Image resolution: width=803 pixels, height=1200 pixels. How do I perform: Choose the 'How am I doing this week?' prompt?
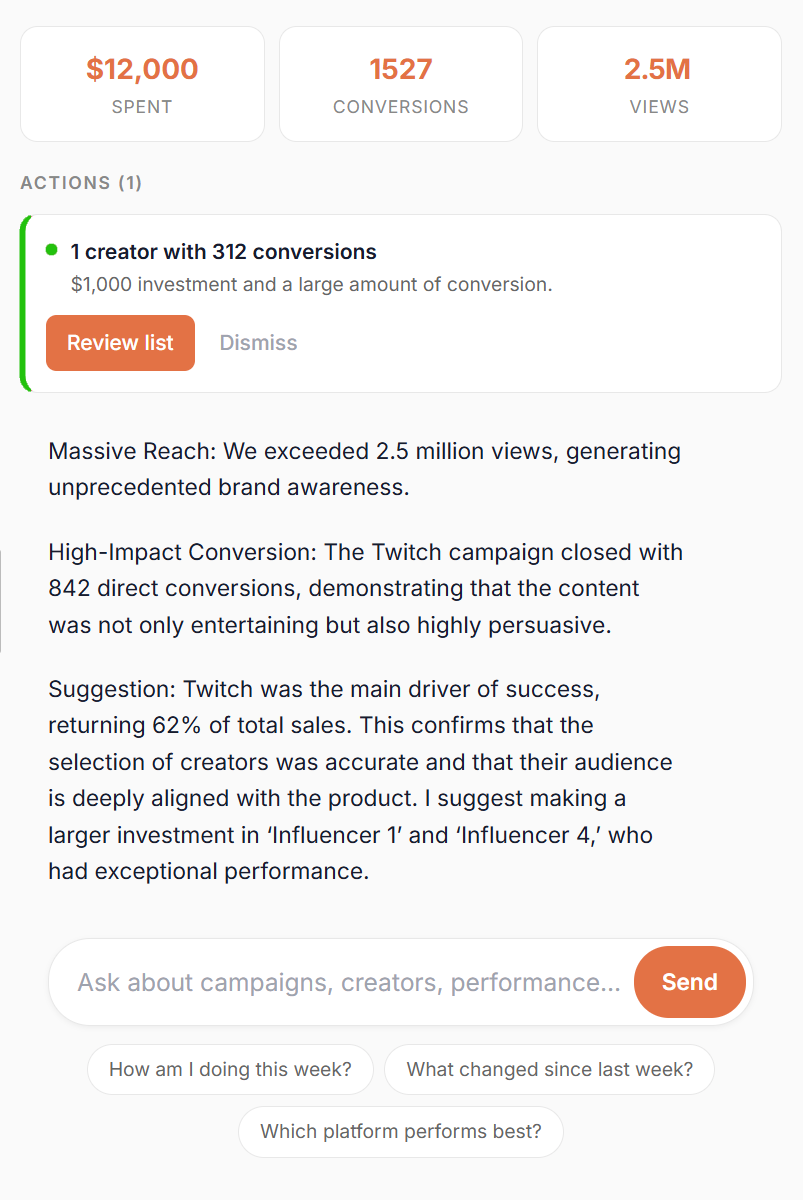pyautogui.click(x=230, y=1069)
